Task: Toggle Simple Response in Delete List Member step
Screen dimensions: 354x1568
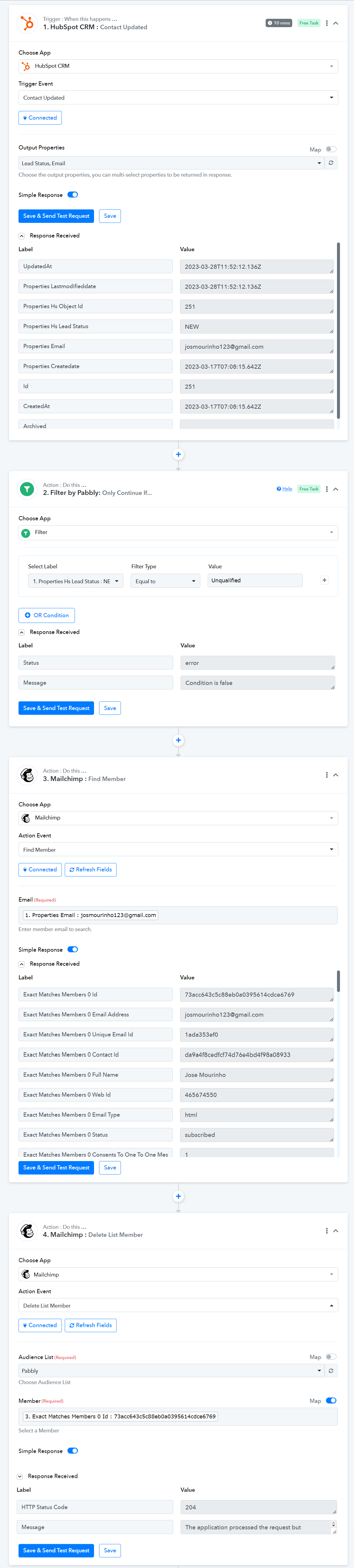Action: 73,1451
